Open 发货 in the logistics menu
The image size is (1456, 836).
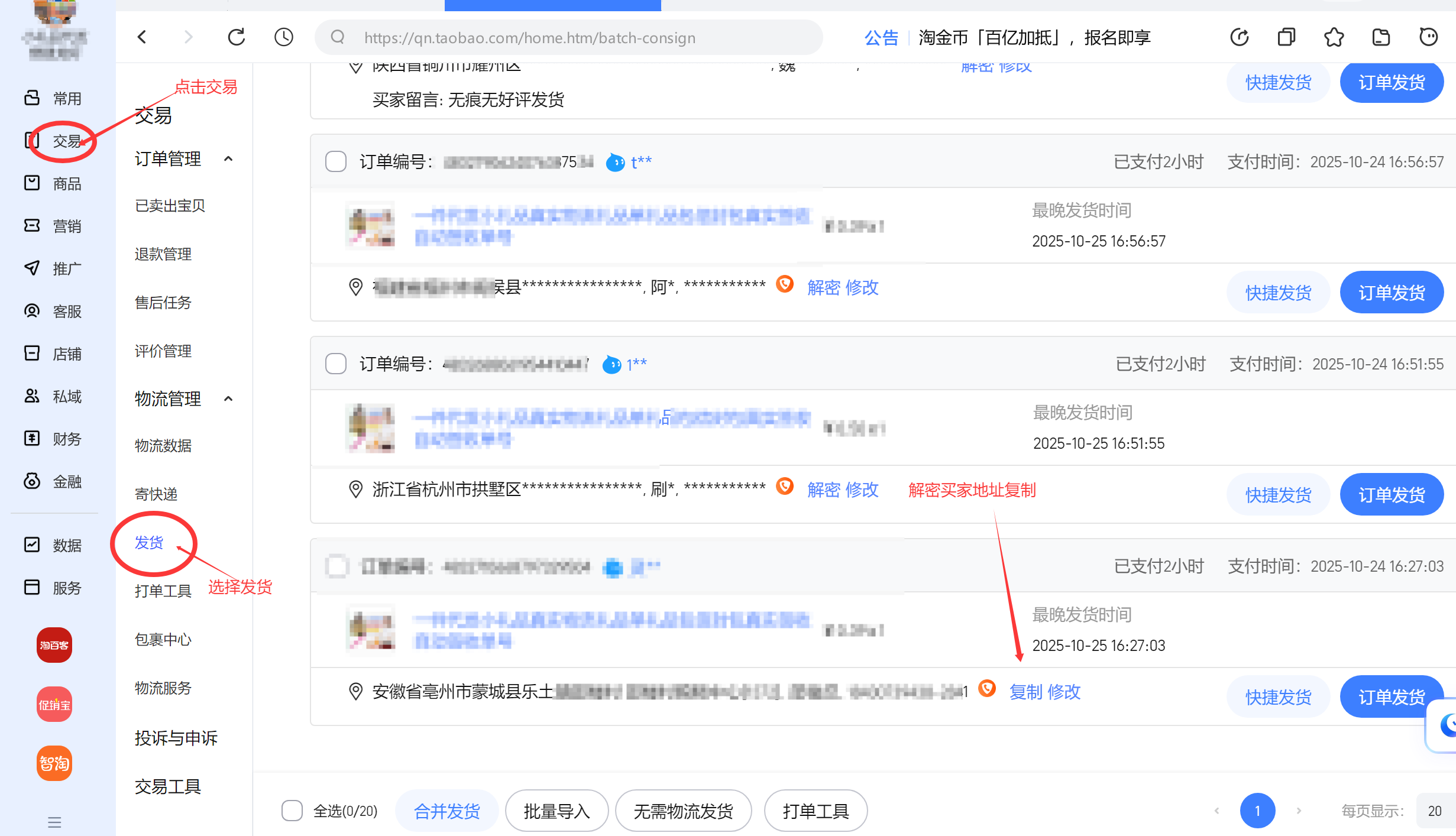(x=149, y=542)
